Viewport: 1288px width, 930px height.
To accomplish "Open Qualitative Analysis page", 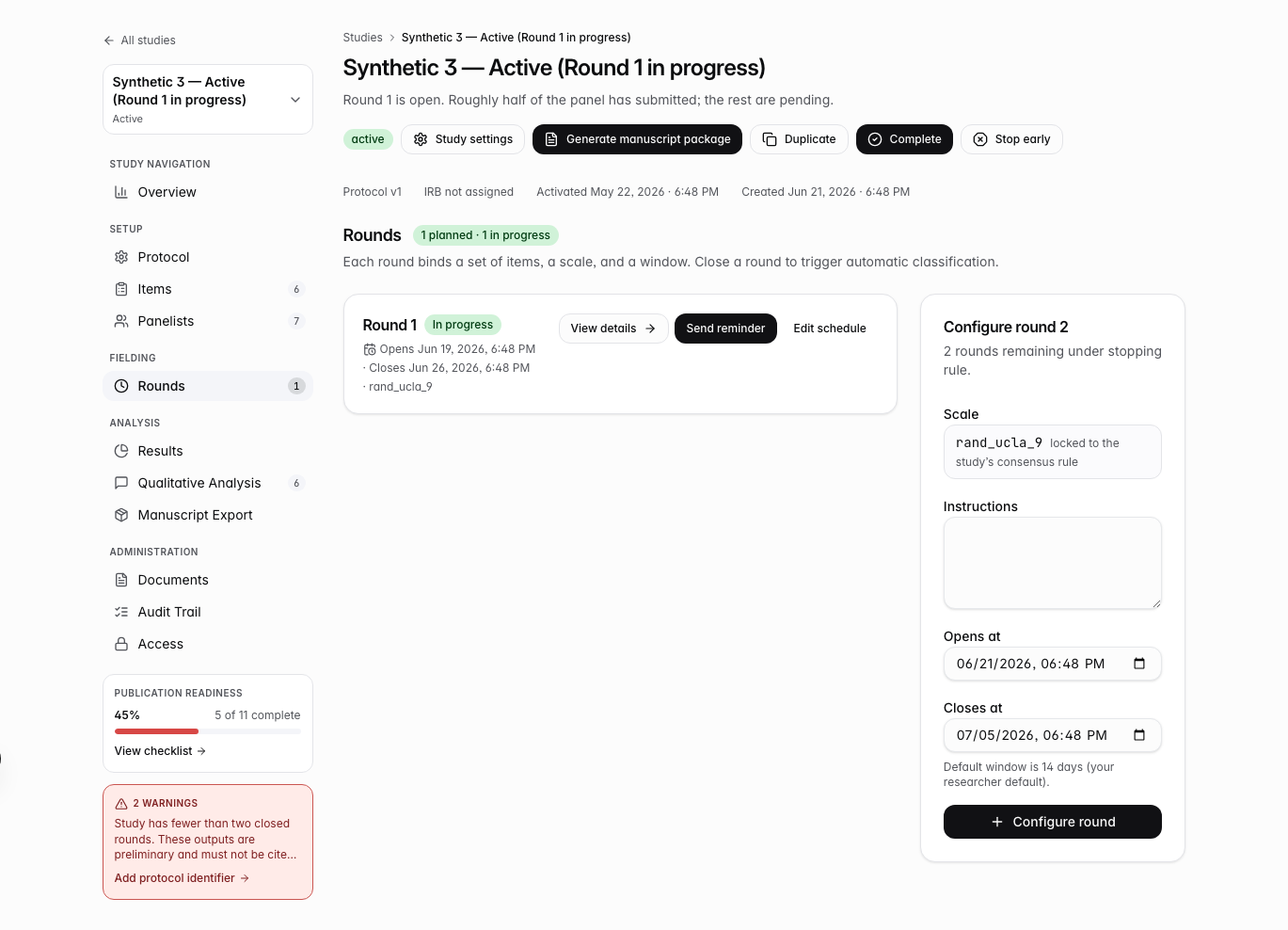I will 208,483.
